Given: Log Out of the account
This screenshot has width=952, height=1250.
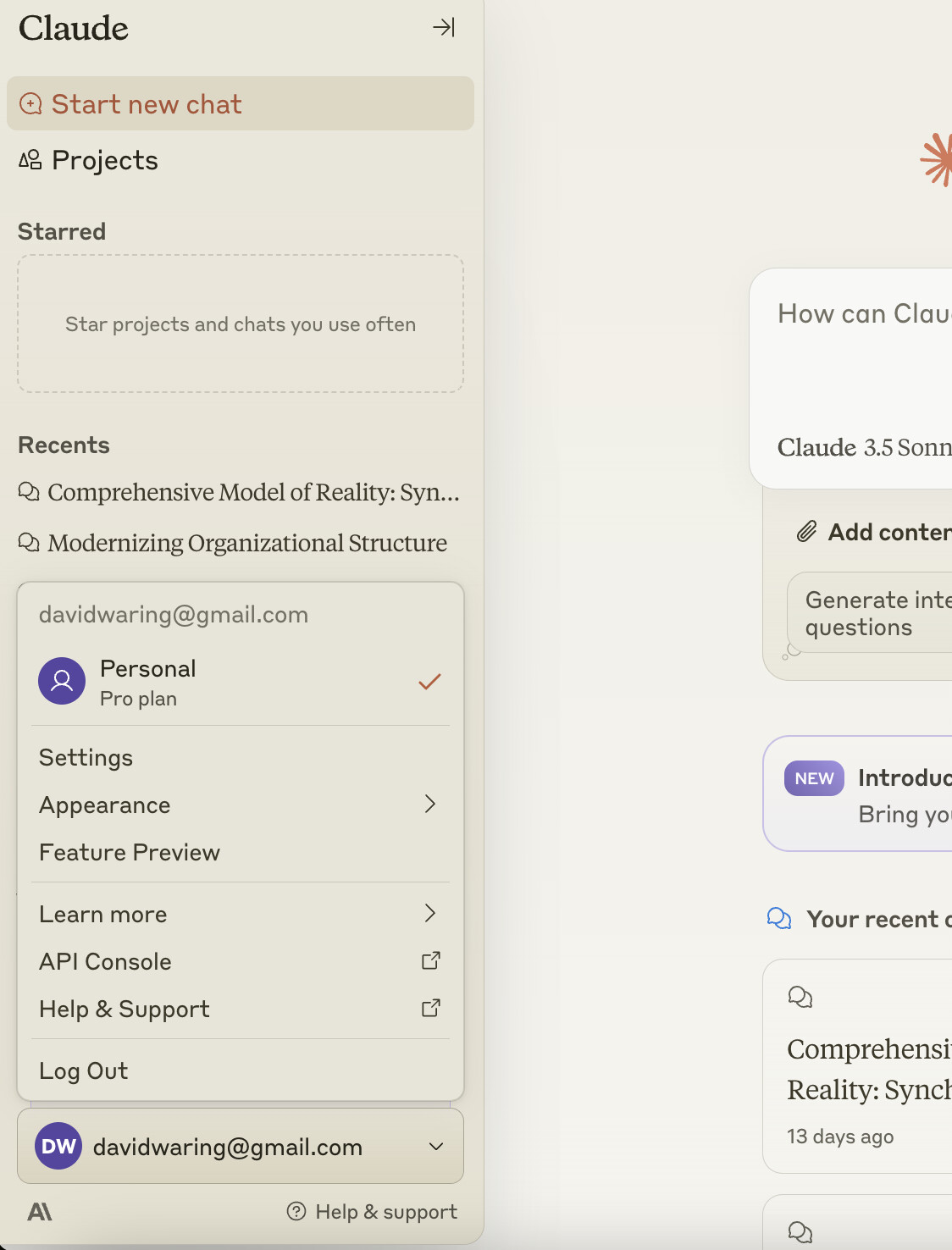Looking at the screenshot, I should click(x=241, y=1070).
